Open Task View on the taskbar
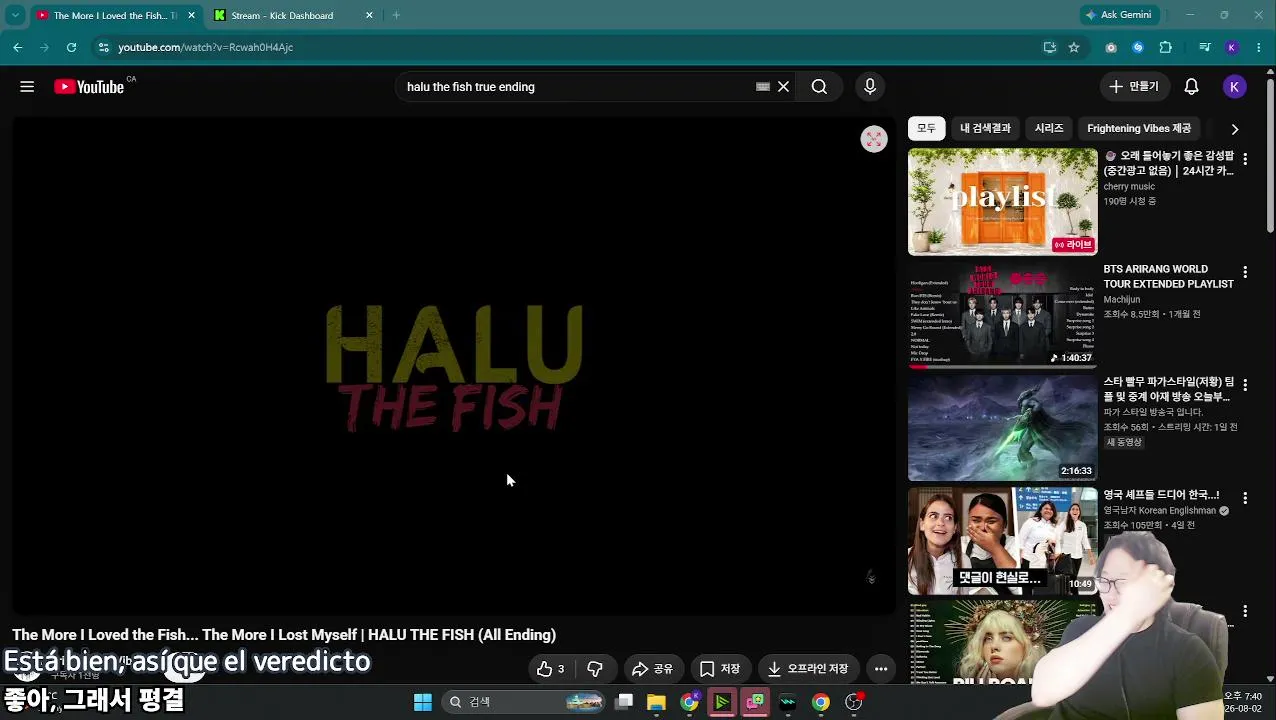The height and width of the screenshot is (720, 1276). [624, 702]
